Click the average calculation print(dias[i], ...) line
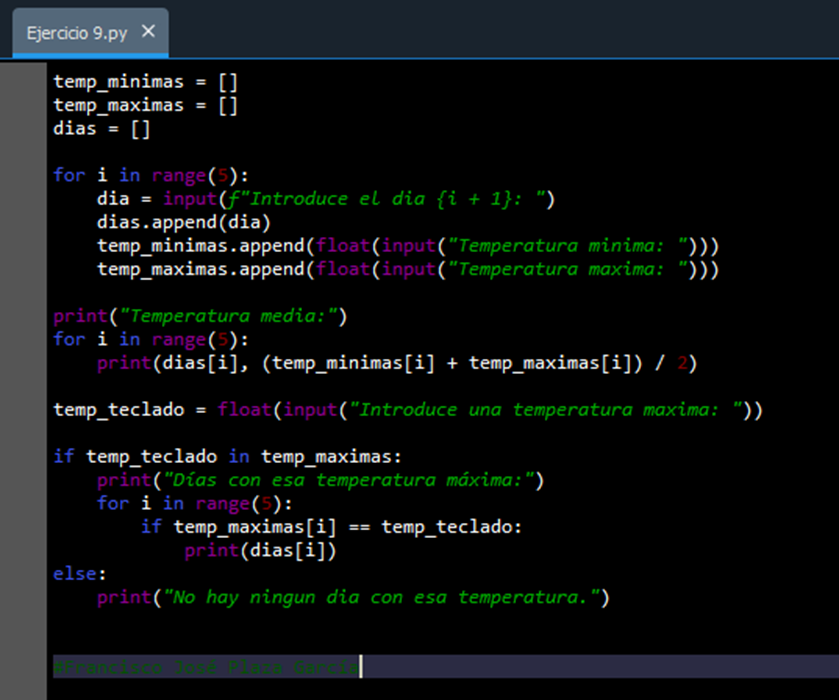839x700 pixels. 396,363
